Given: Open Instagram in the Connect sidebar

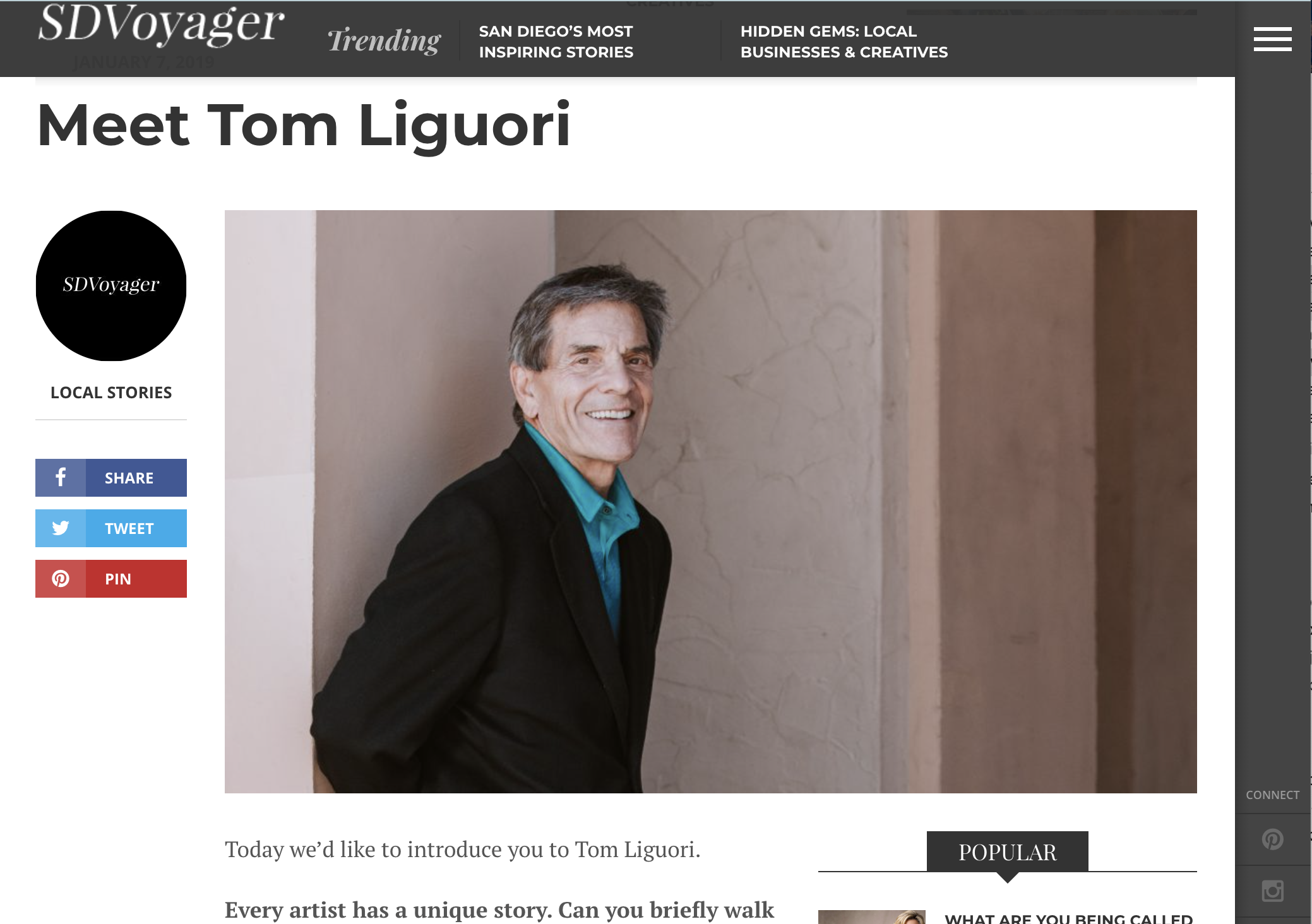Looking at the screenshot, I should (x=1272, y=891).
